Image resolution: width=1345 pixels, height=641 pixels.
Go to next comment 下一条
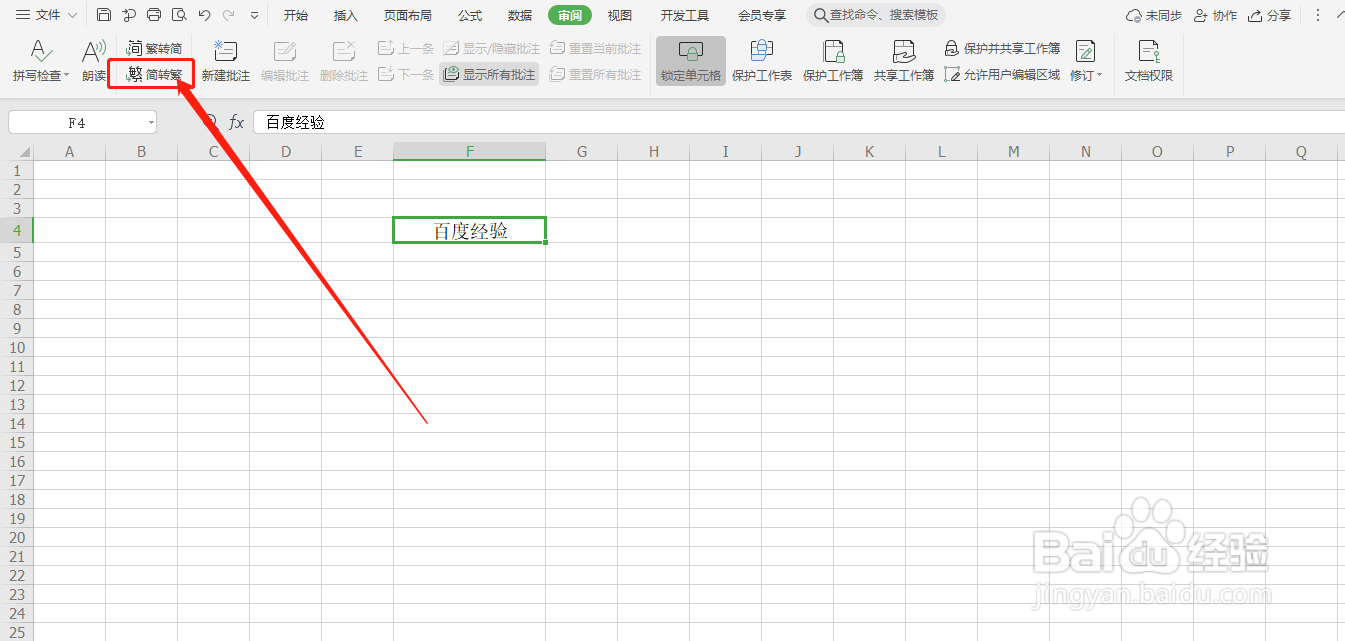(x=406, y=74)
